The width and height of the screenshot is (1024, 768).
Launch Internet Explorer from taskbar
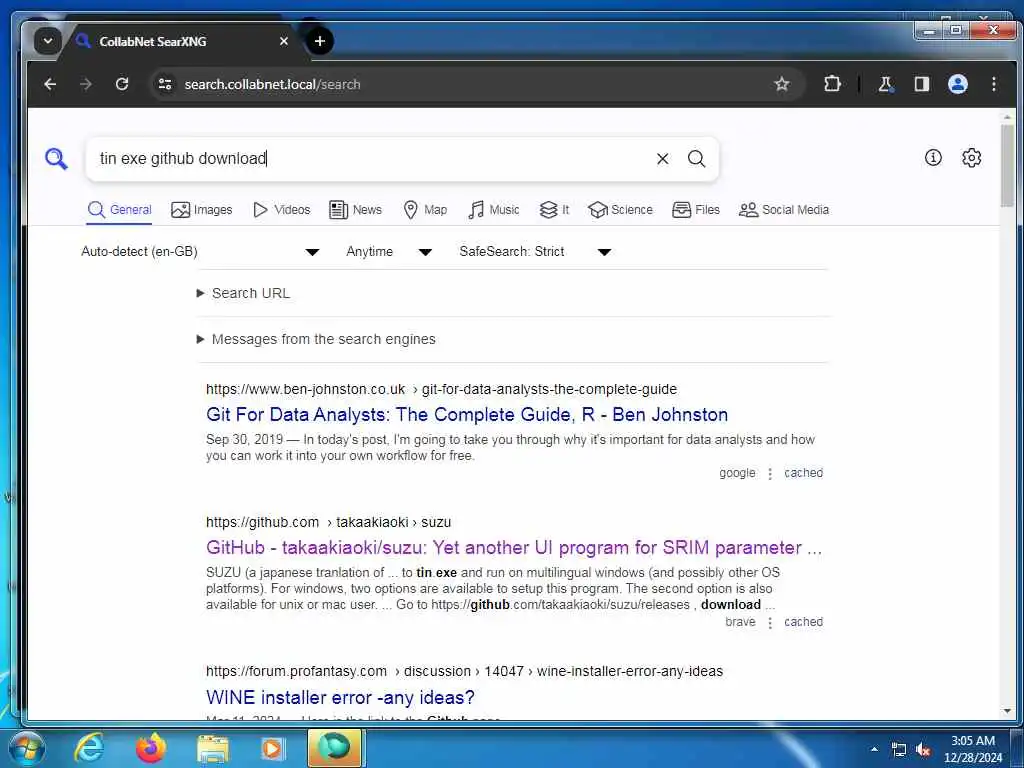click(x=89, y=748)
